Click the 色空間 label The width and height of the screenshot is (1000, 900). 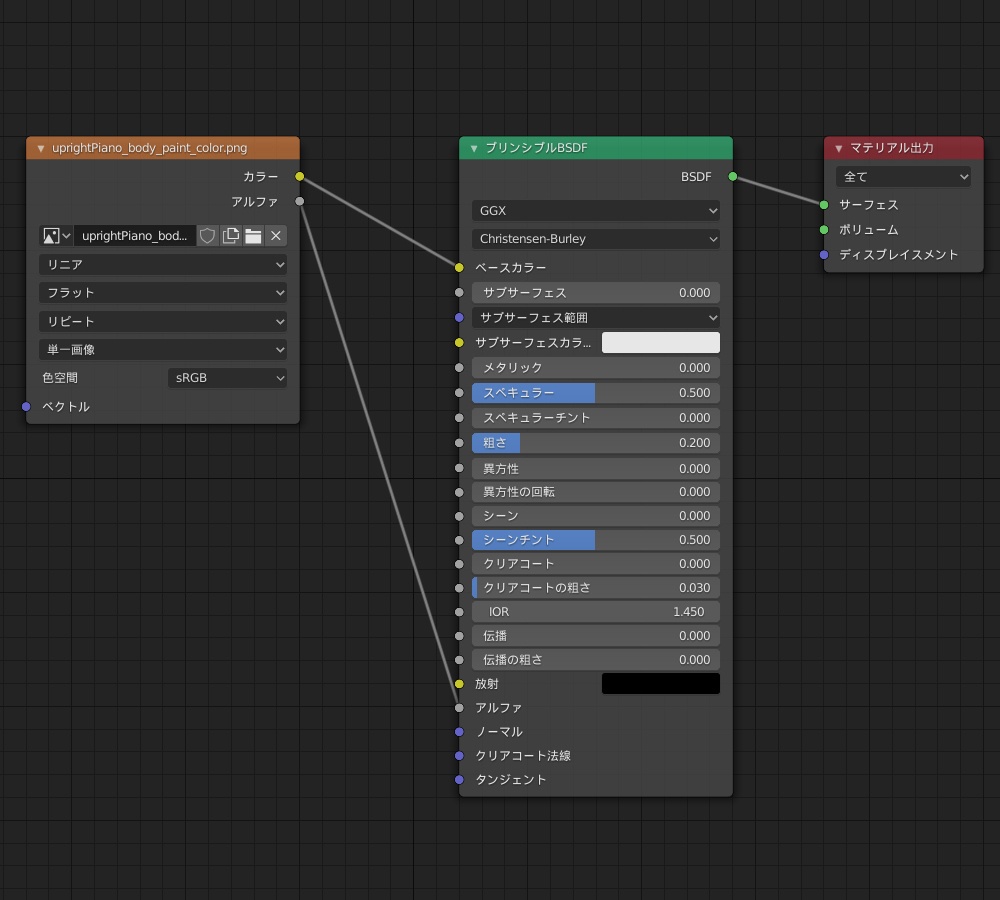60,378
